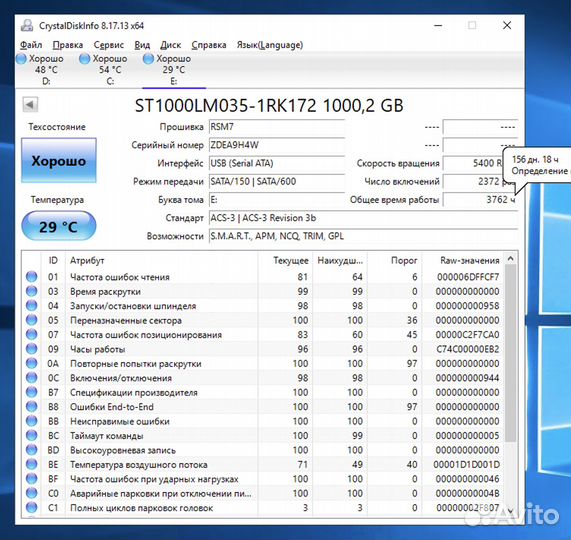The height and width of the screenshot is (540, 571).
Task: Open the Сервис menu
Action: [x=109, y=45]
